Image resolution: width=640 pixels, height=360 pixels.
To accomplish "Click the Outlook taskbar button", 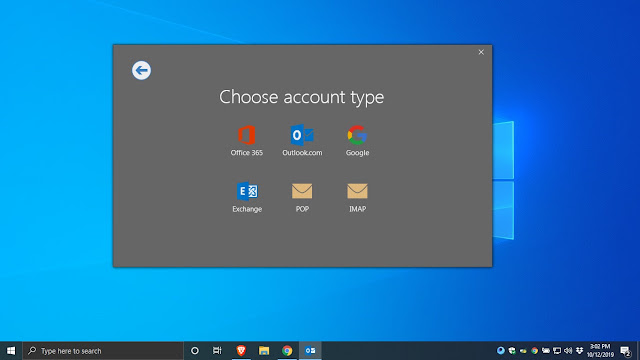I will pyautogui.click(x=310, y=351).
